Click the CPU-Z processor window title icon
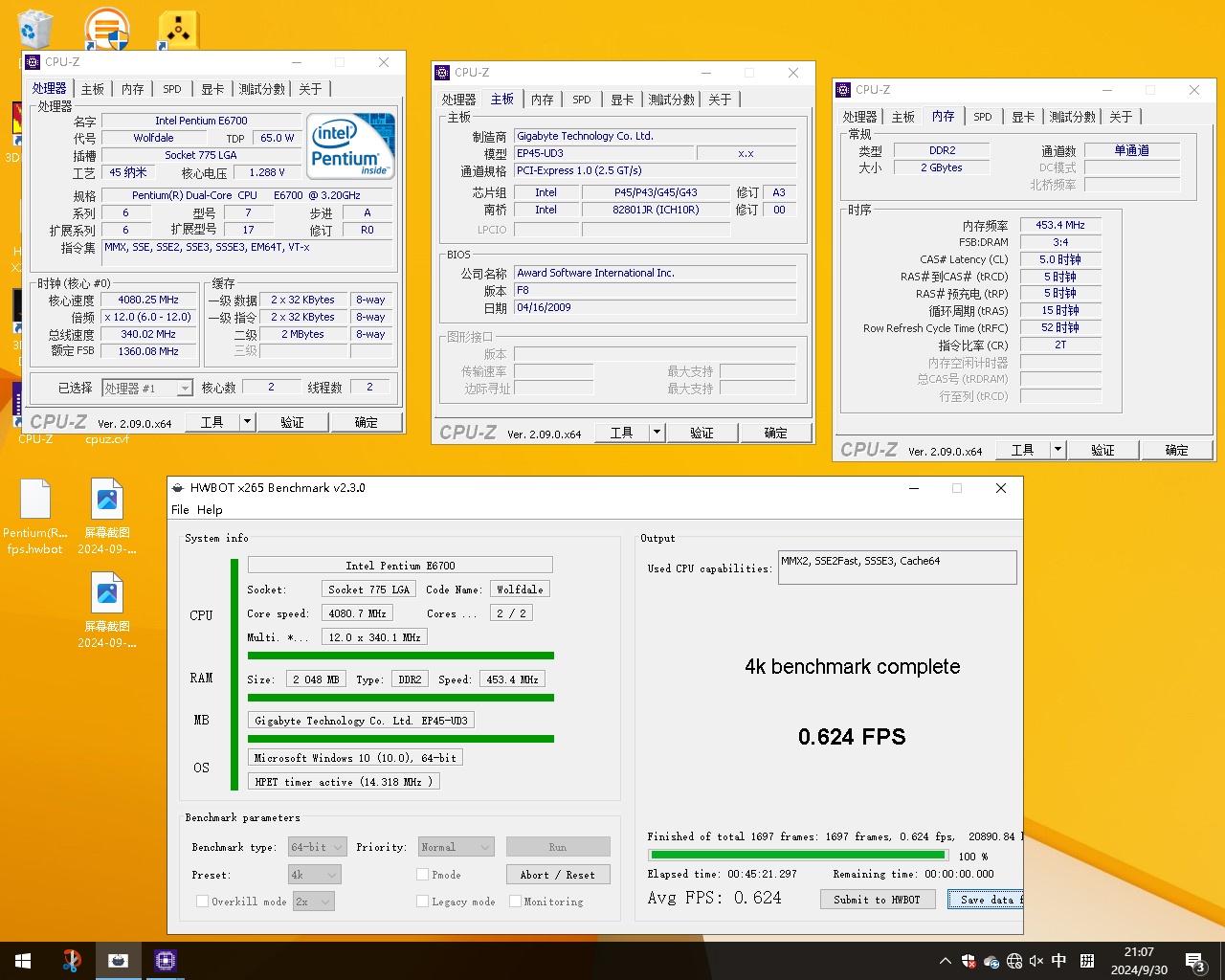 point(33,62)
